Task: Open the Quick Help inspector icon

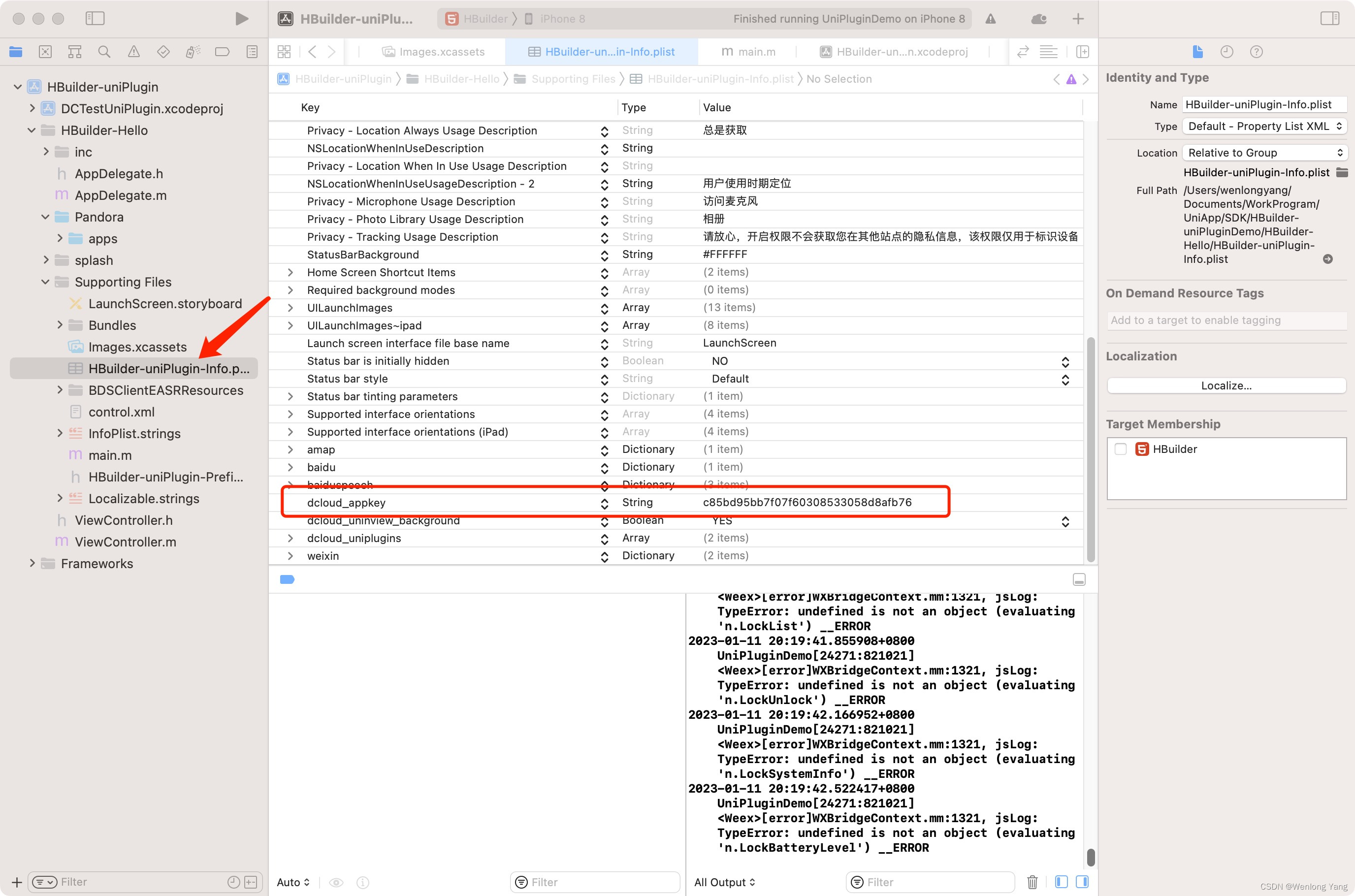Action: coord(1256,52)
